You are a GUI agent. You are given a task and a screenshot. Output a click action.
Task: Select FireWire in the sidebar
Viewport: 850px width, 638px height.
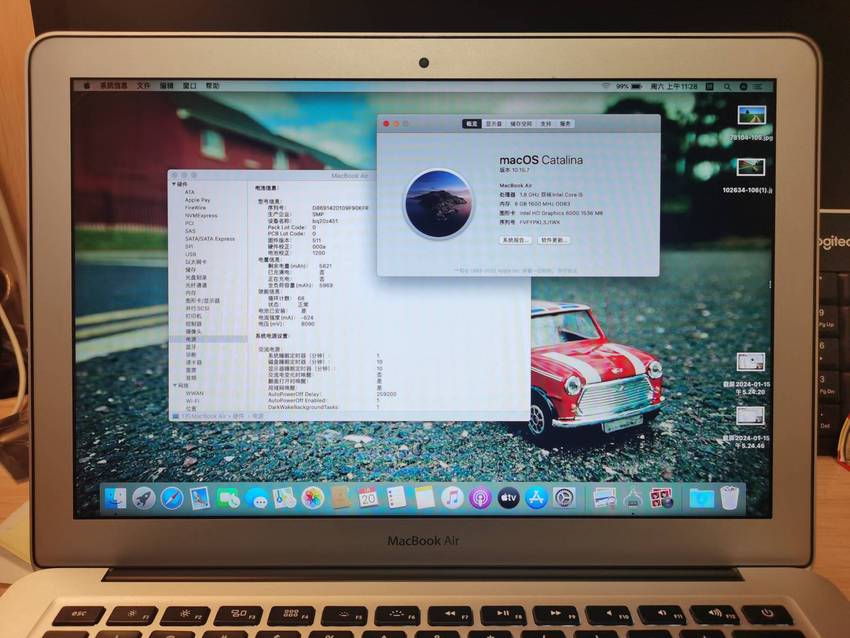coord(195,208)
